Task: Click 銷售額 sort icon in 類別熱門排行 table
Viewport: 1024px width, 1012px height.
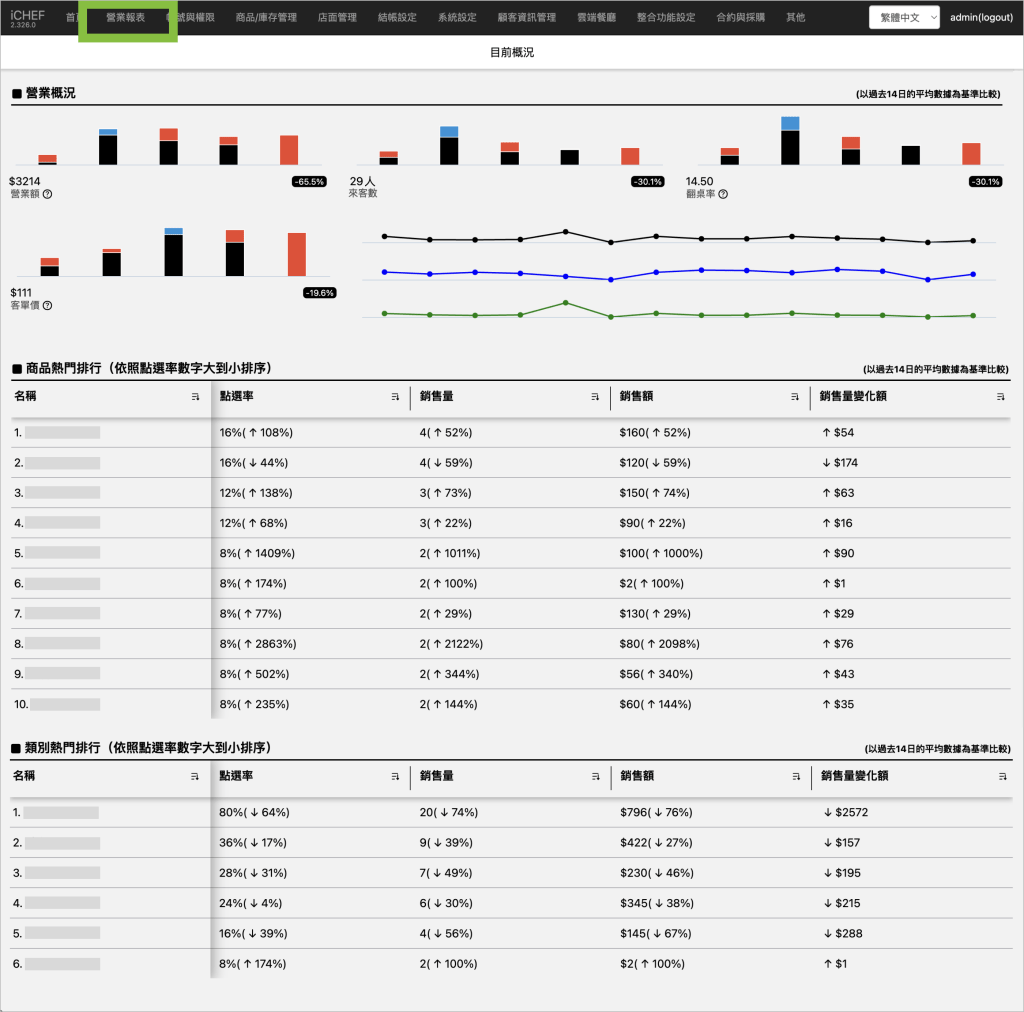Action: [795, 776]
